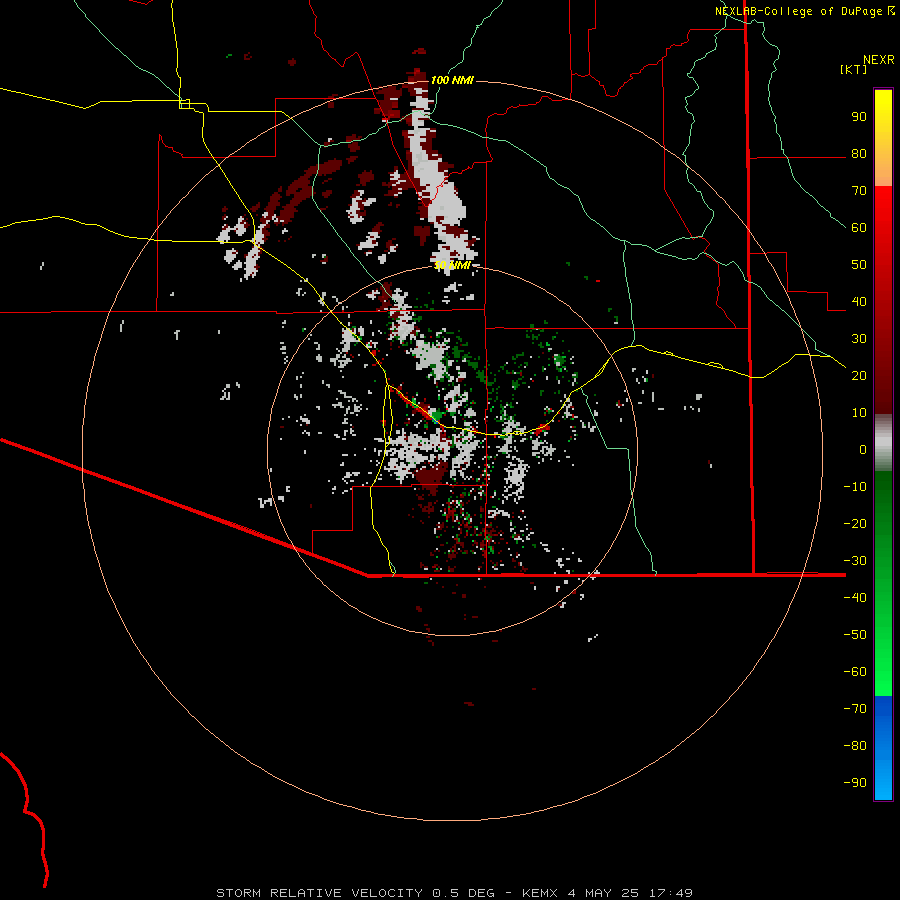
Task: Click the 100 NMI range ring label
Action: tap(452, 80)
